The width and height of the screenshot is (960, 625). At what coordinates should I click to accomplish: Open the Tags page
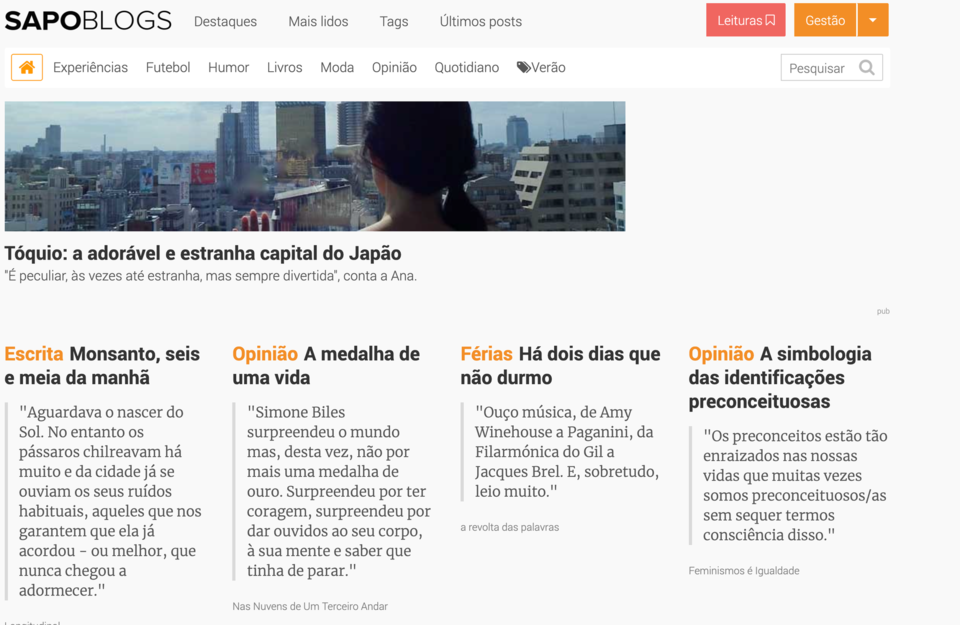(394, 21)
